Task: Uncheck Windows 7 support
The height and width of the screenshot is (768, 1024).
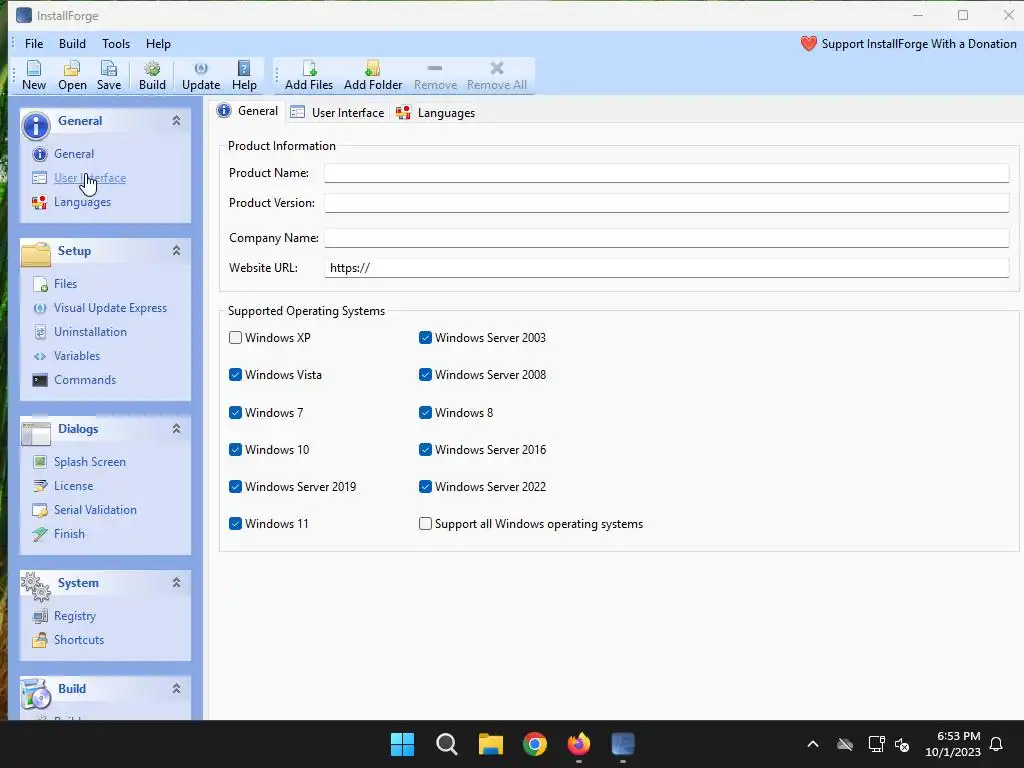Action: [236, 413]
